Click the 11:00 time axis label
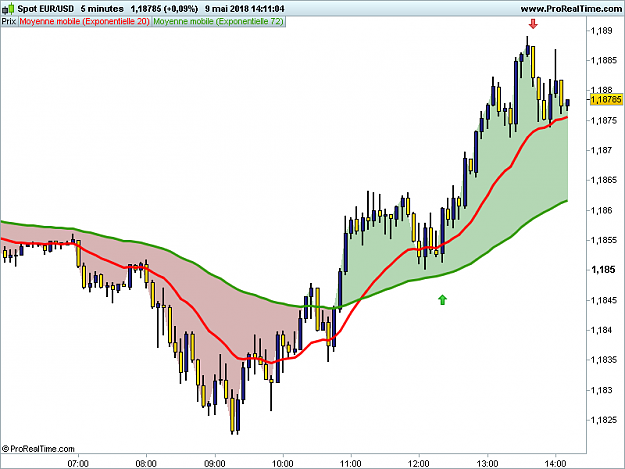 pos(351,463)
